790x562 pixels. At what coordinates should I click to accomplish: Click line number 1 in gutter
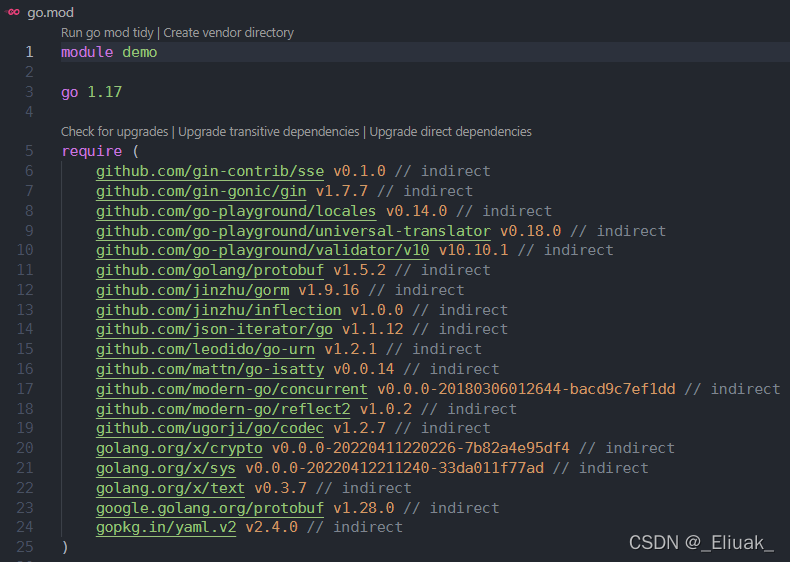click(29, 52)
